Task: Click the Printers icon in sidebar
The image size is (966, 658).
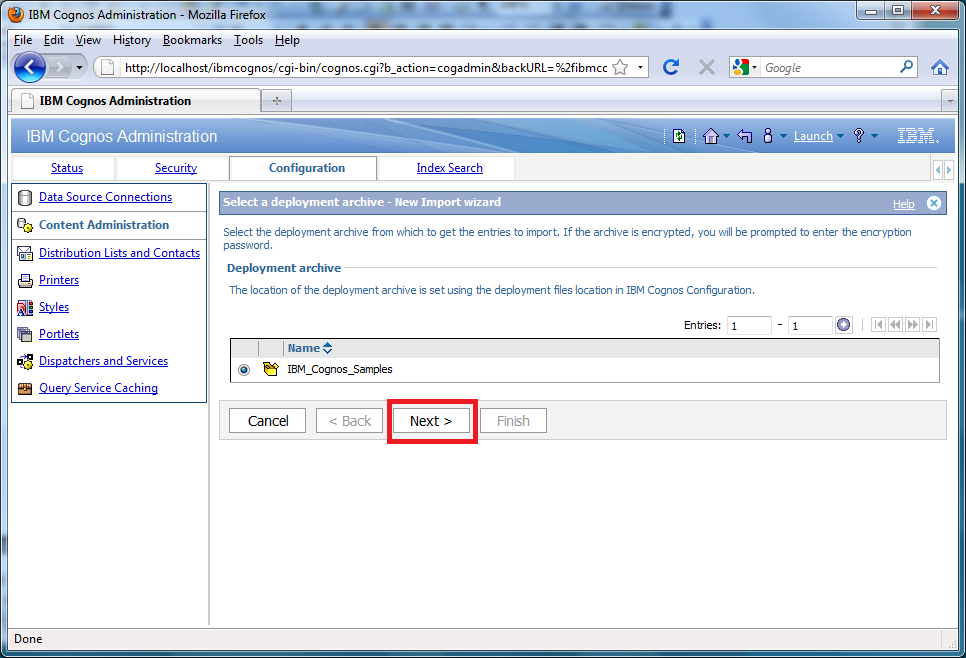Action: coord(25,280)
